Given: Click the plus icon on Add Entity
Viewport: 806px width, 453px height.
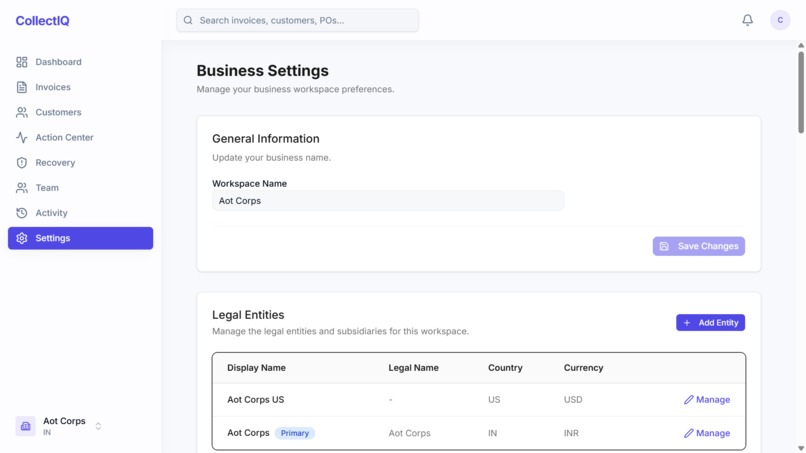Looking at the screenshot, I should (687, 323).
